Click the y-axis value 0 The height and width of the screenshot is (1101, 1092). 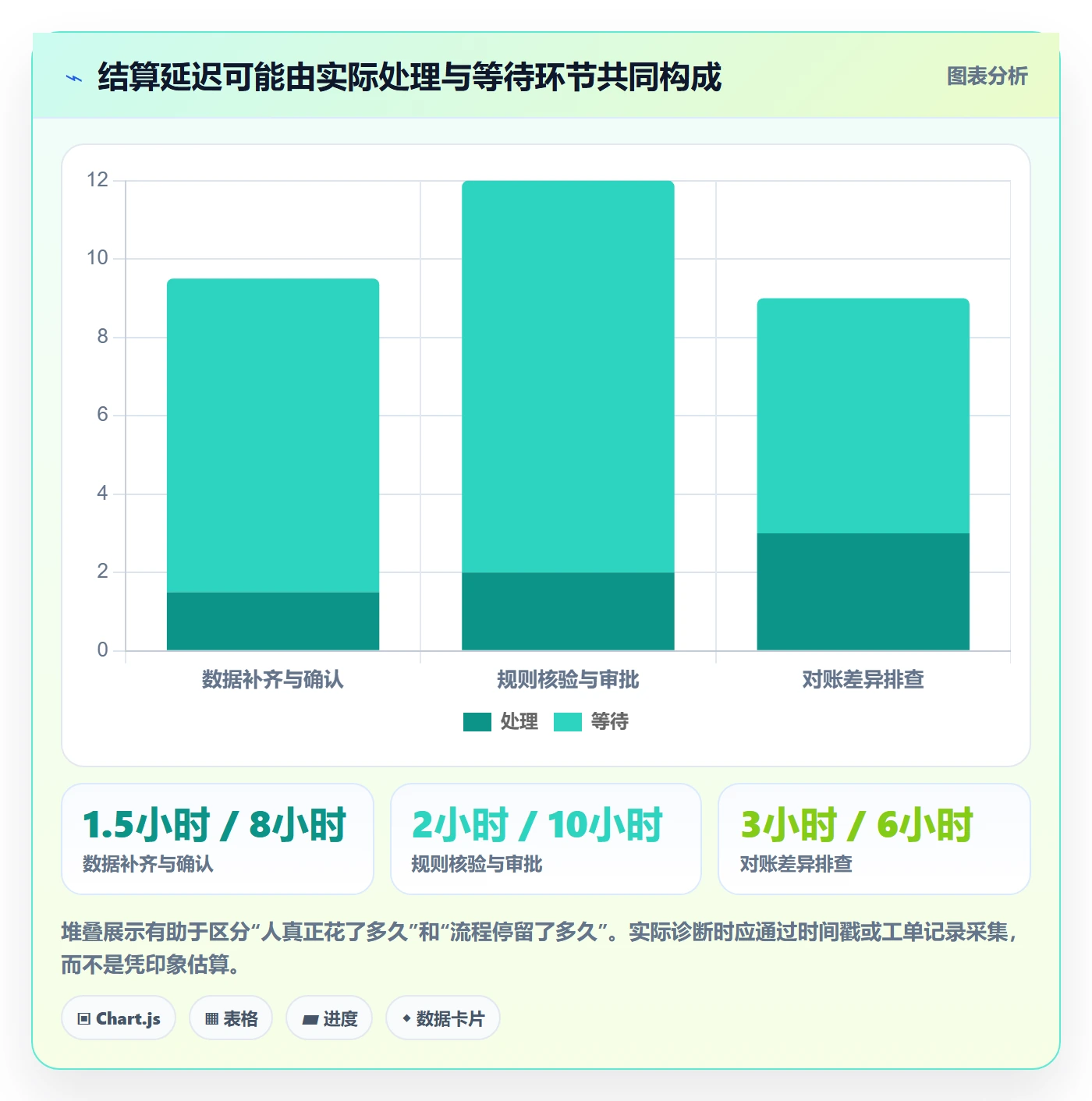(102, 650)
